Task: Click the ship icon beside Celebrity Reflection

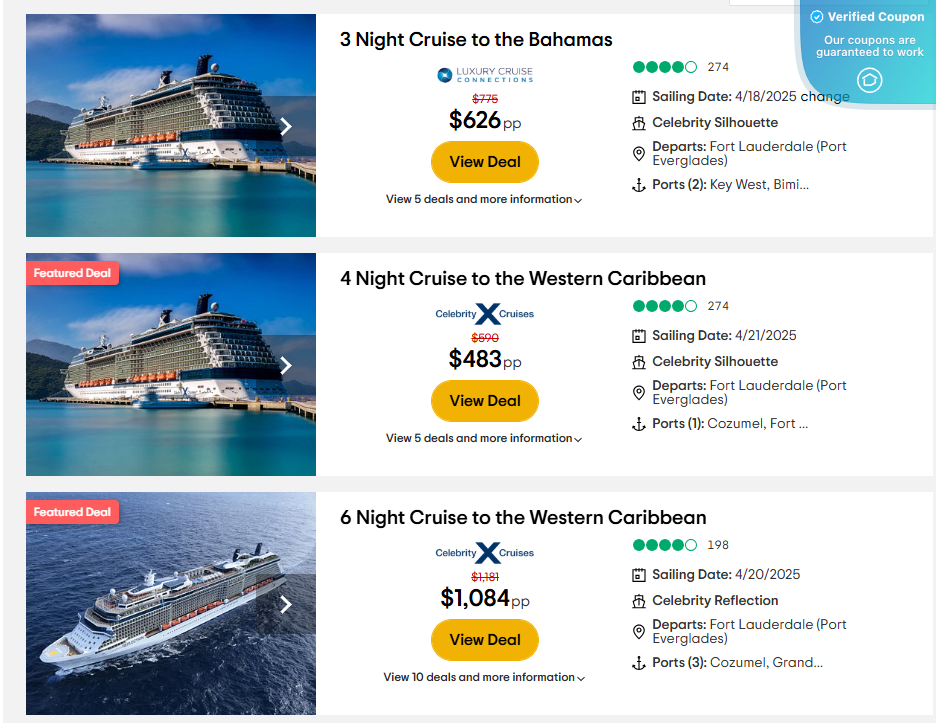Action: pyautogui.click(x=638, y=600)
